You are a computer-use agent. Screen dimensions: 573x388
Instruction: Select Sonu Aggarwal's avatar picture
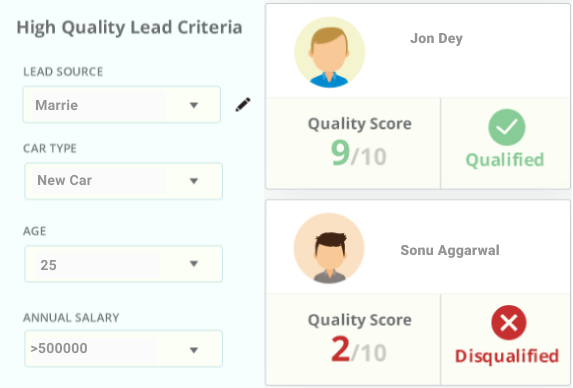329,248
